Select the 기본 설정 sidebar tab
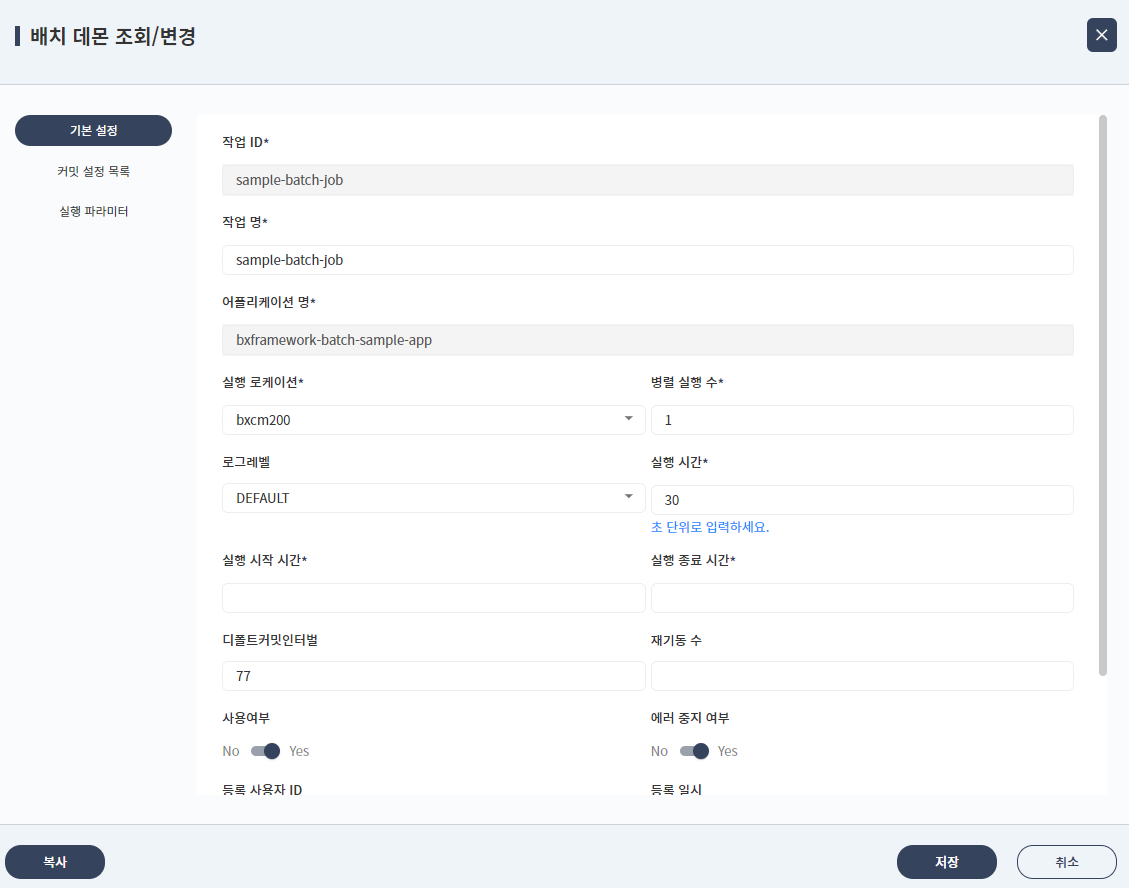1129x888 pixels. coord(93,130)
